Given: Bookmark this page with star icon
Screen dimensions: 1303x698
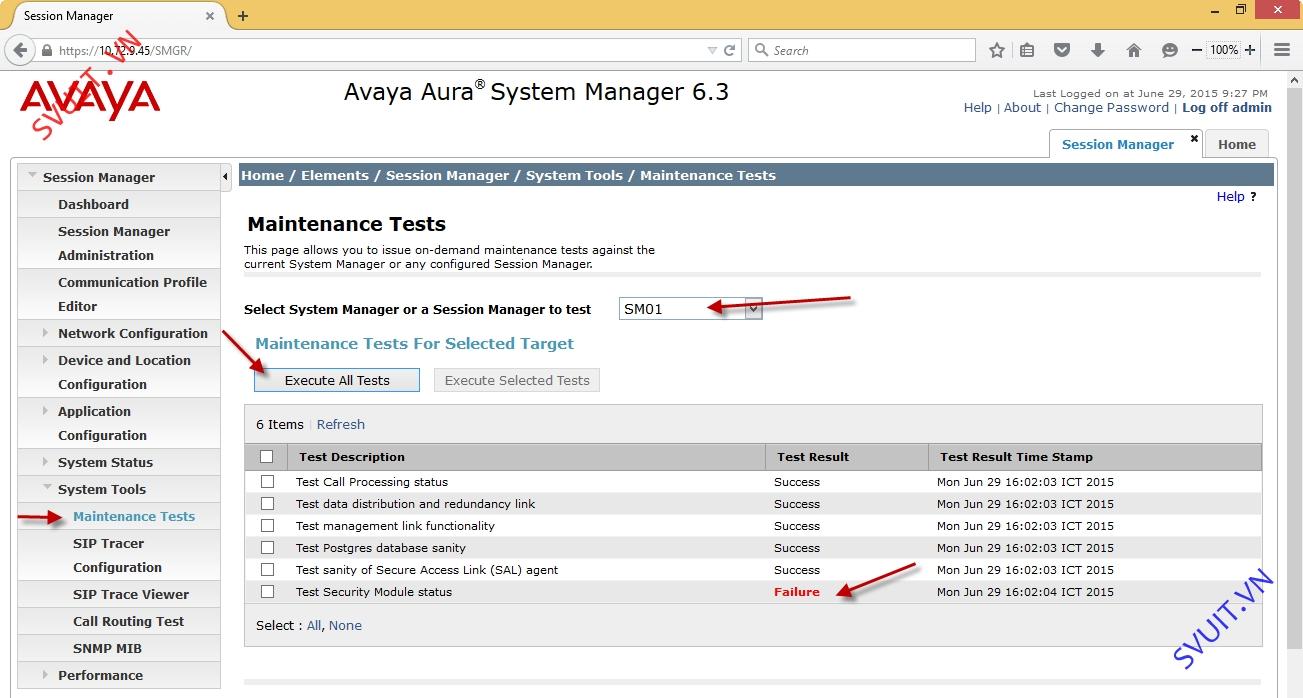Looking at the screenshot, I should [997, 50].
